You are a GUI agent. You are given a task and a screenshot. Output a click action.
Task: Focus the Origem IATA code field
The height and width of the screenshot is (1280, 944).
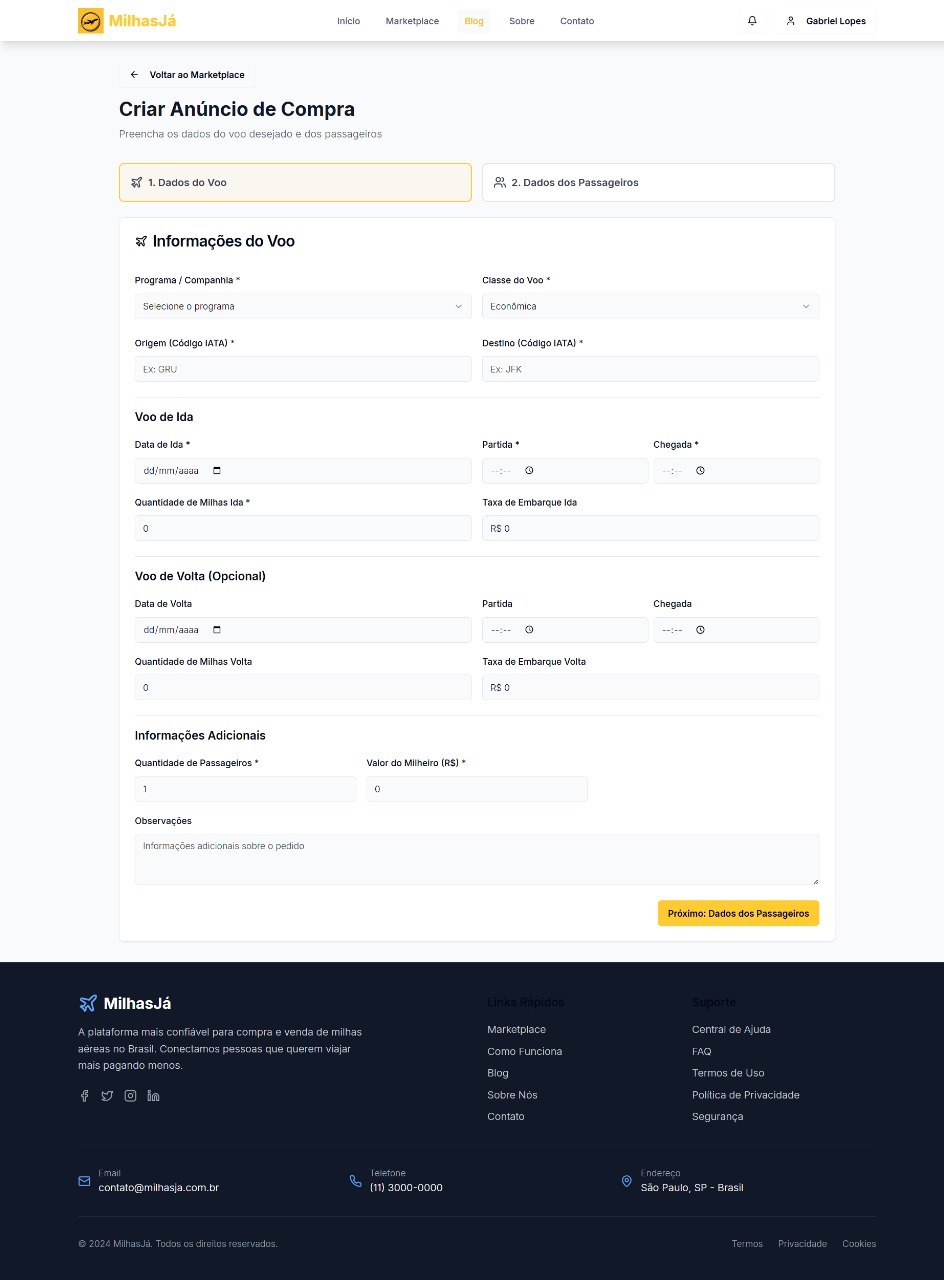coord(302,369)
